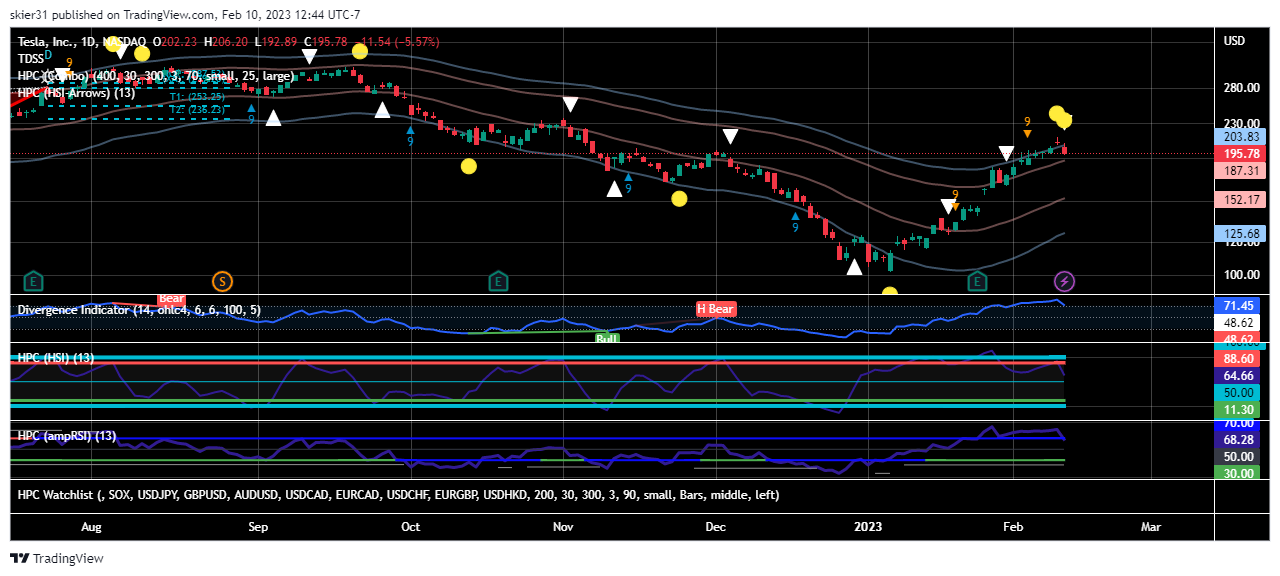
Task: Click the earnings E icon below mid-October candles
Action: (497, 281)
